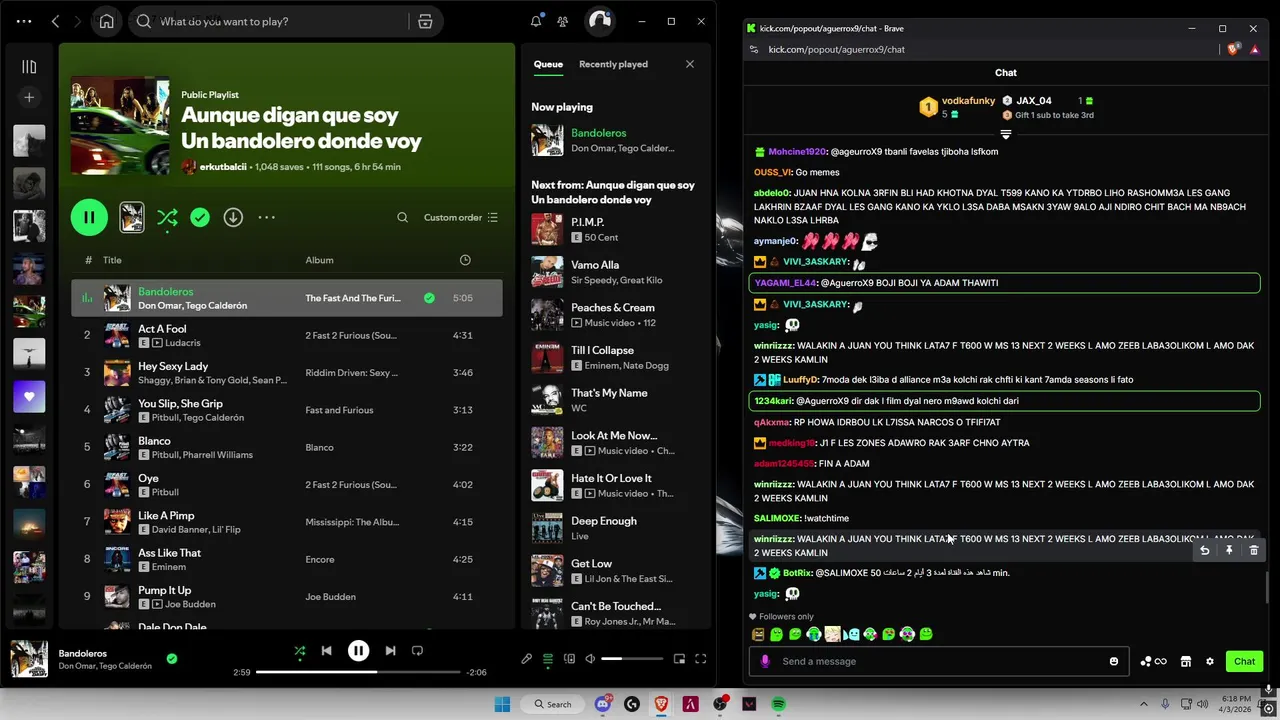Reply to the hovered winriizzz message
The width and height of the screenshot is (1280, 720).
(1205, 550)
